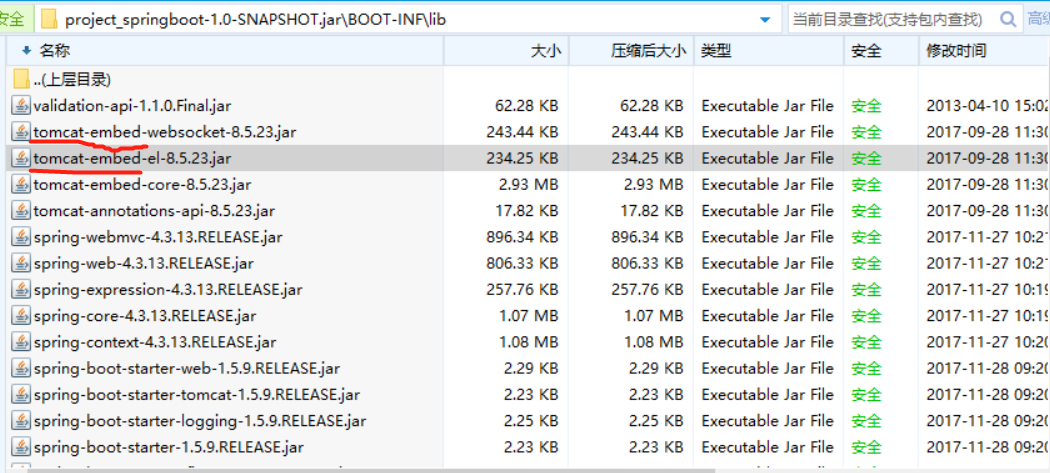Select file name spring-web-4.3.13.RELEASE.jar
The image size is (1050, 473).
(x=143, y=263)
